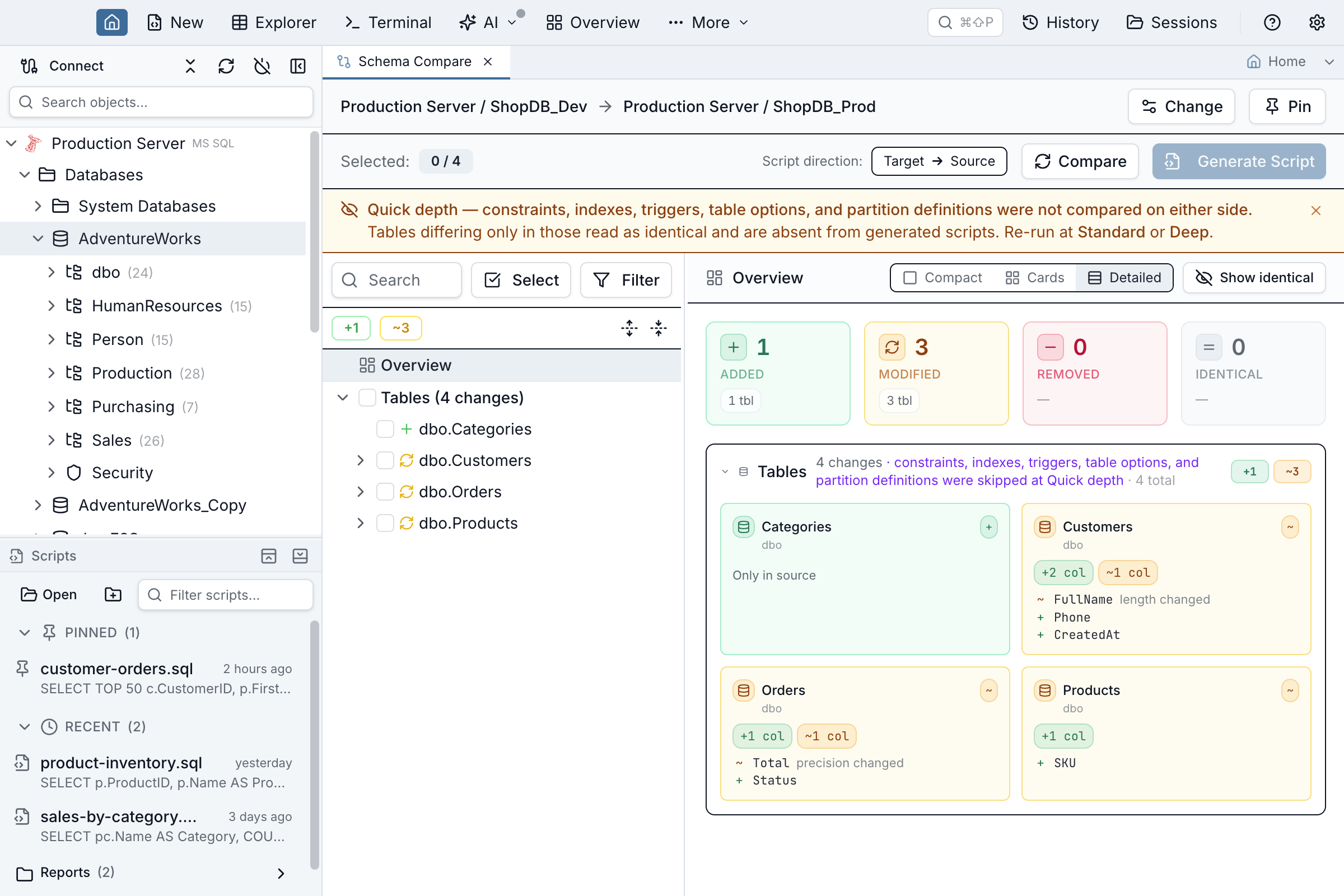The width and height of the screenshot is (1344, 896).
Task: Click the Products card modified badge
Action: 1290,690
